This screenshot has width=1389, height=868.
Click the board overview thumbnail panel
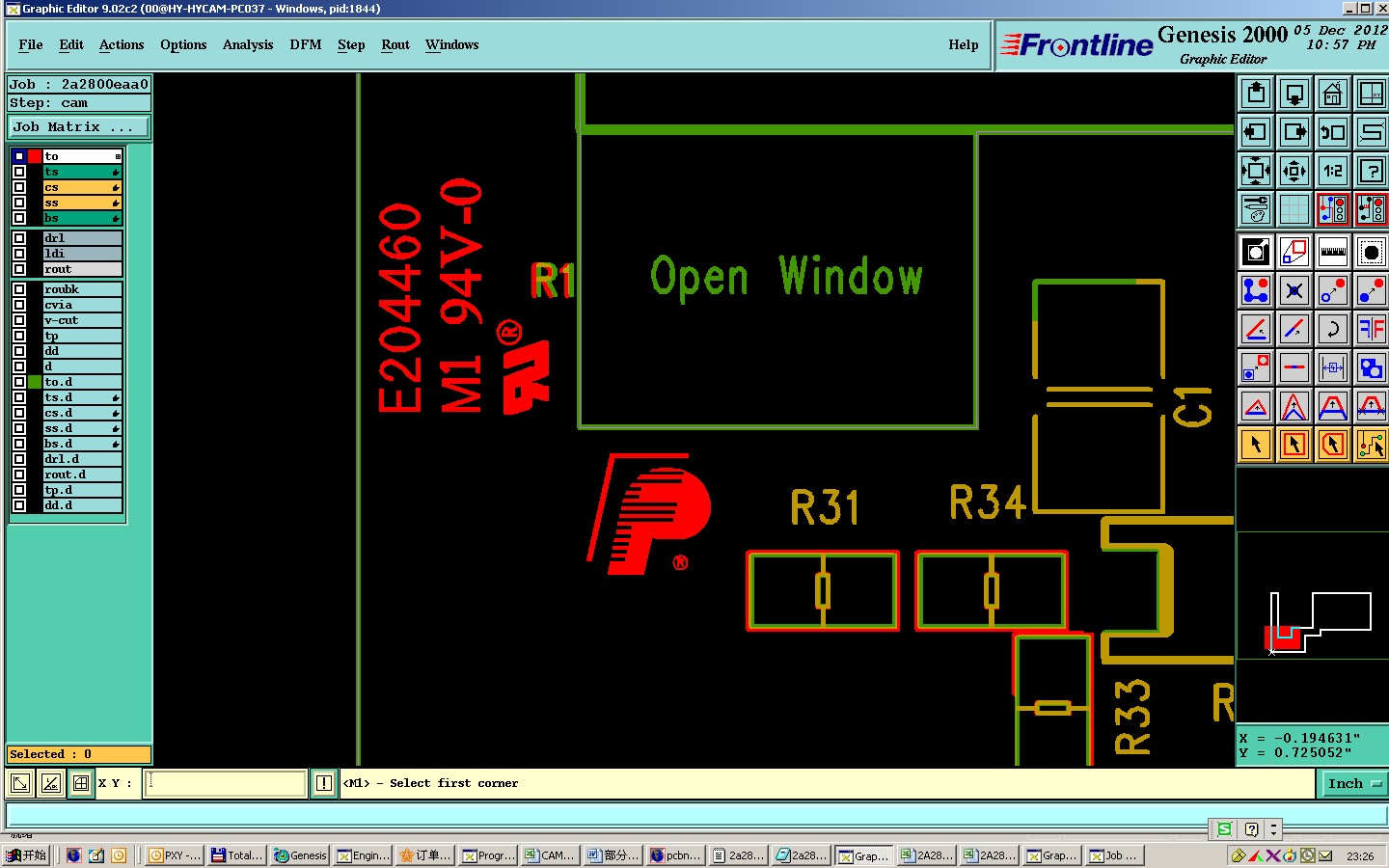click(x=1312, y=596)
